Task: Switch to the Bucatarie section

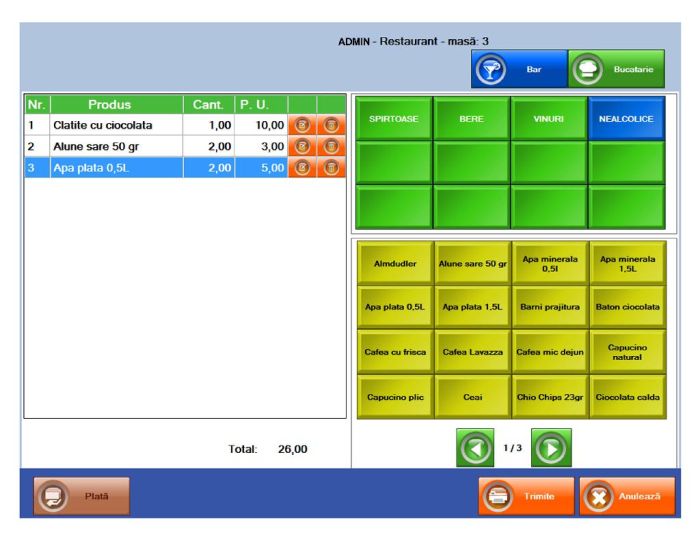Action: [x=617, y=70]
